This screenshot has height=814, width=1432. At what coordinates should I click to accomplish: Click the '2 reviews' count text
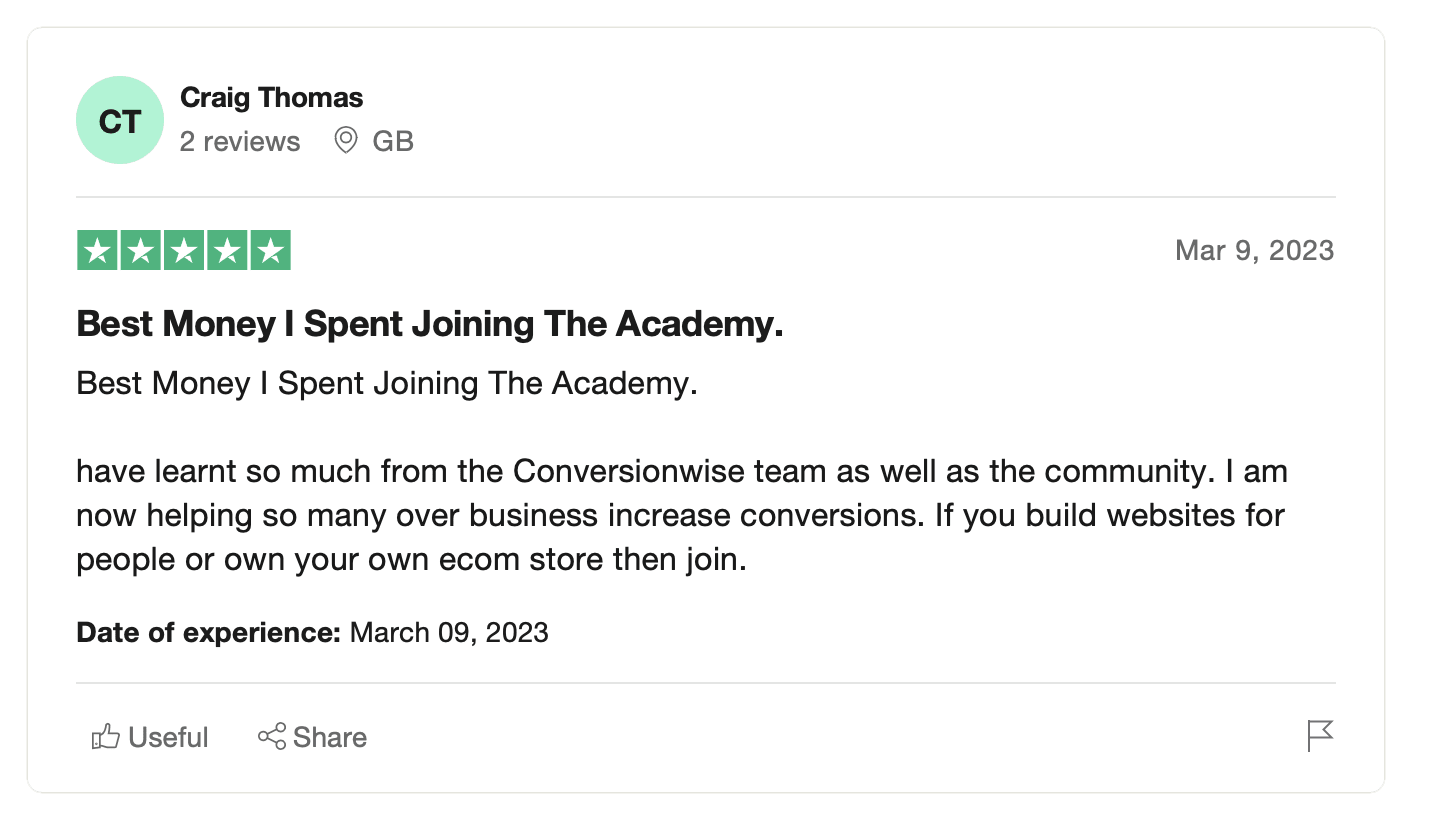240,142
